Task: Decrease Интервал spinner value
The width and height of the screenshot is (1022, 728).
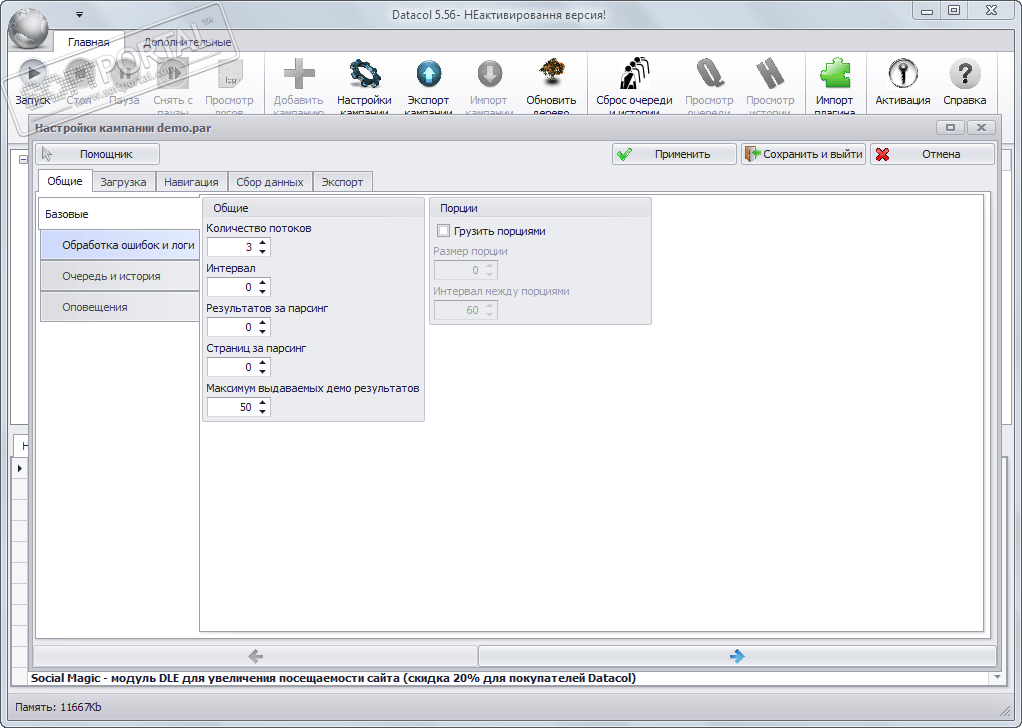Action: (263, 291)
